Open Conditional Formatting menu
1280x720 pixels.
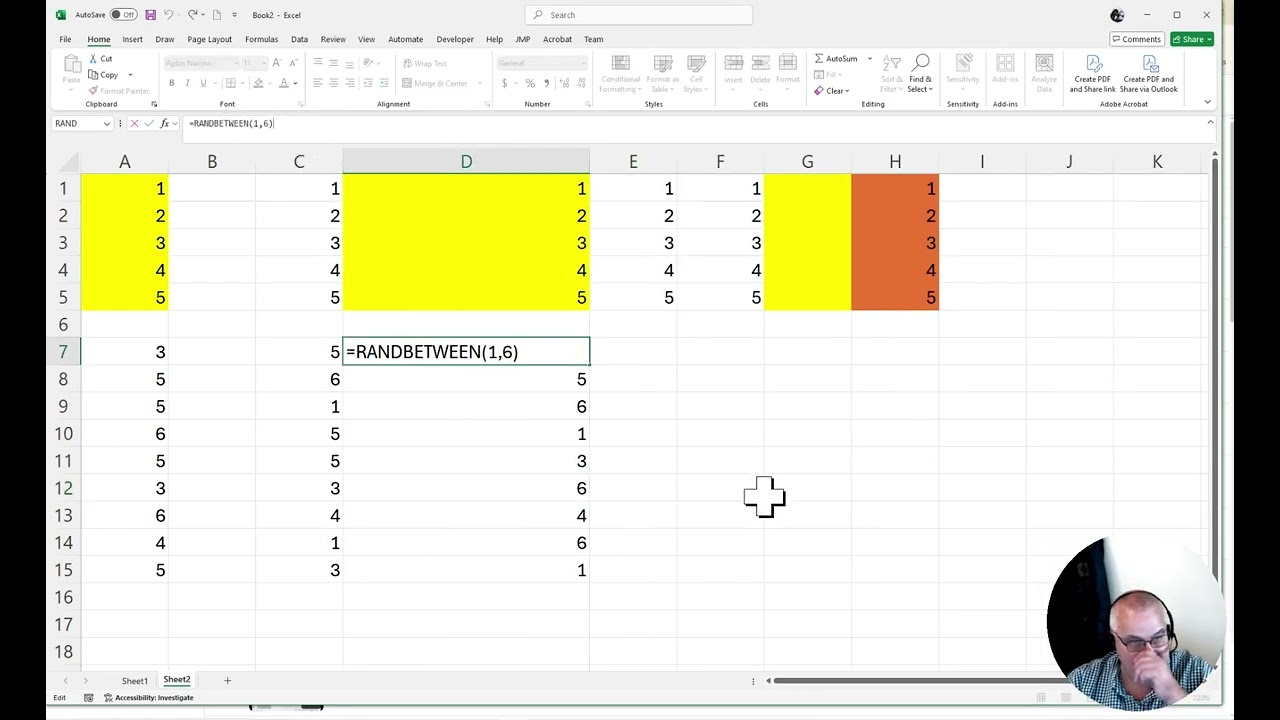coord(620,74)
